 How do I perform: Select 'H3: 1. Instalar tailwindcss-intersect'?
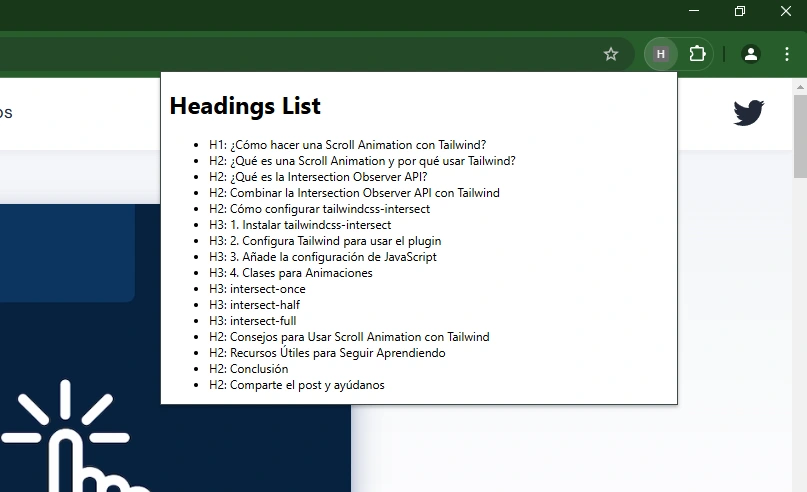tap(300, 225)
